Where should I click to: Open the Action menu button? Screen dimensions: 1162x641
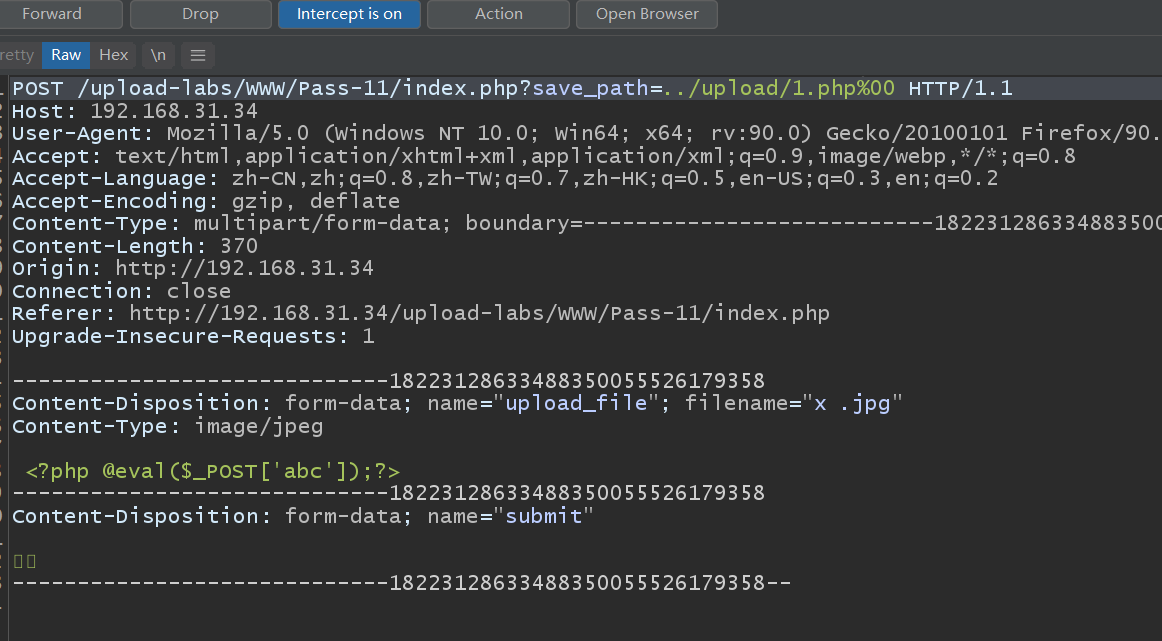[x=498, y=14]
